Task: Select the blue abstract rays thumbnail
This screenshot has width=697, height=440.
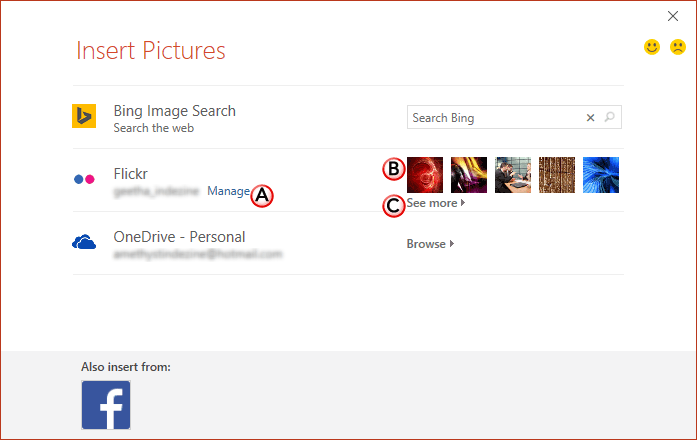Action: pos(601,175)
